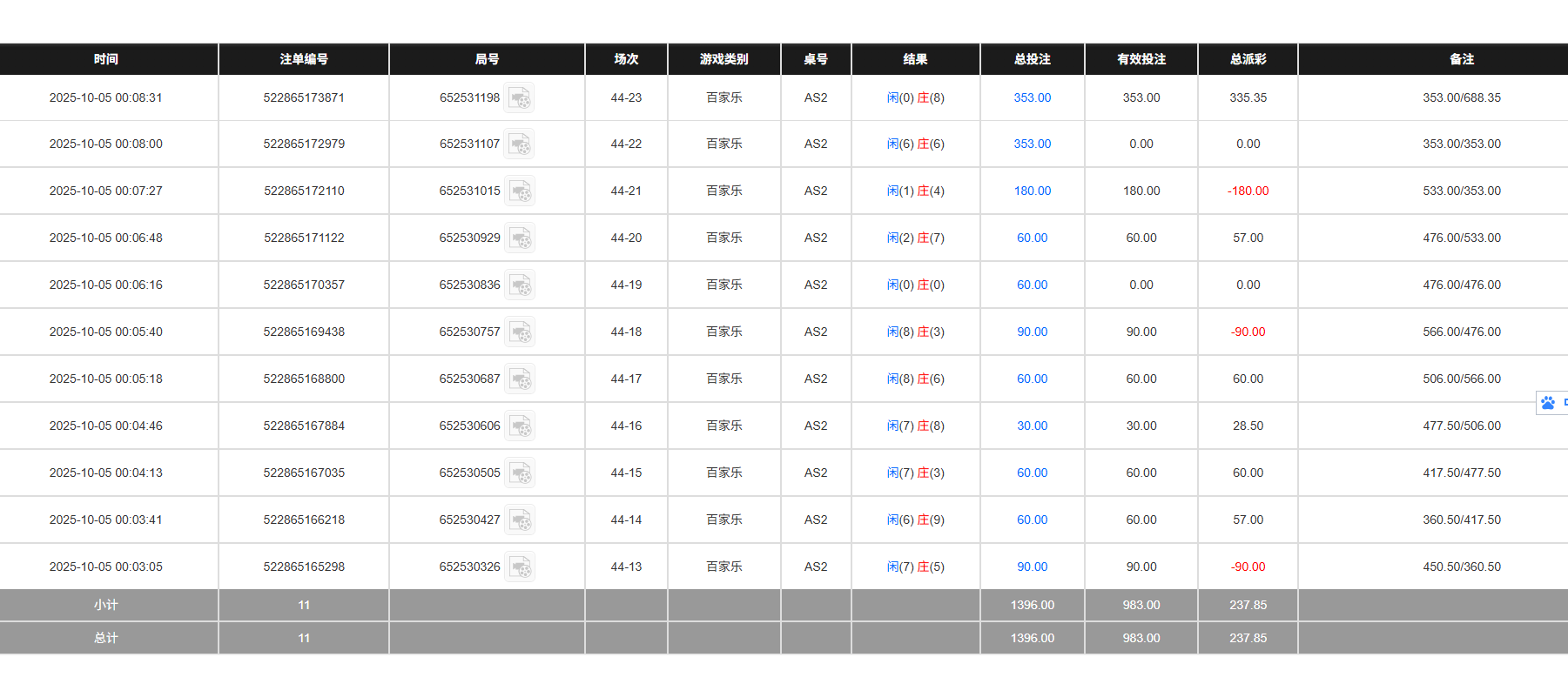Click the 注单编号 column header
This screenshot has width=1568, height=684.
[304, 59]
